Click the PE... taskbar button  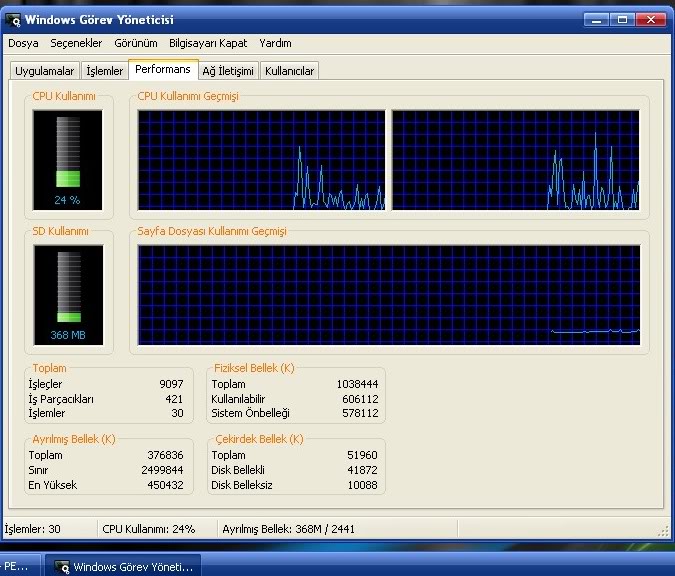pyautogui.click(x=20, y=565)
